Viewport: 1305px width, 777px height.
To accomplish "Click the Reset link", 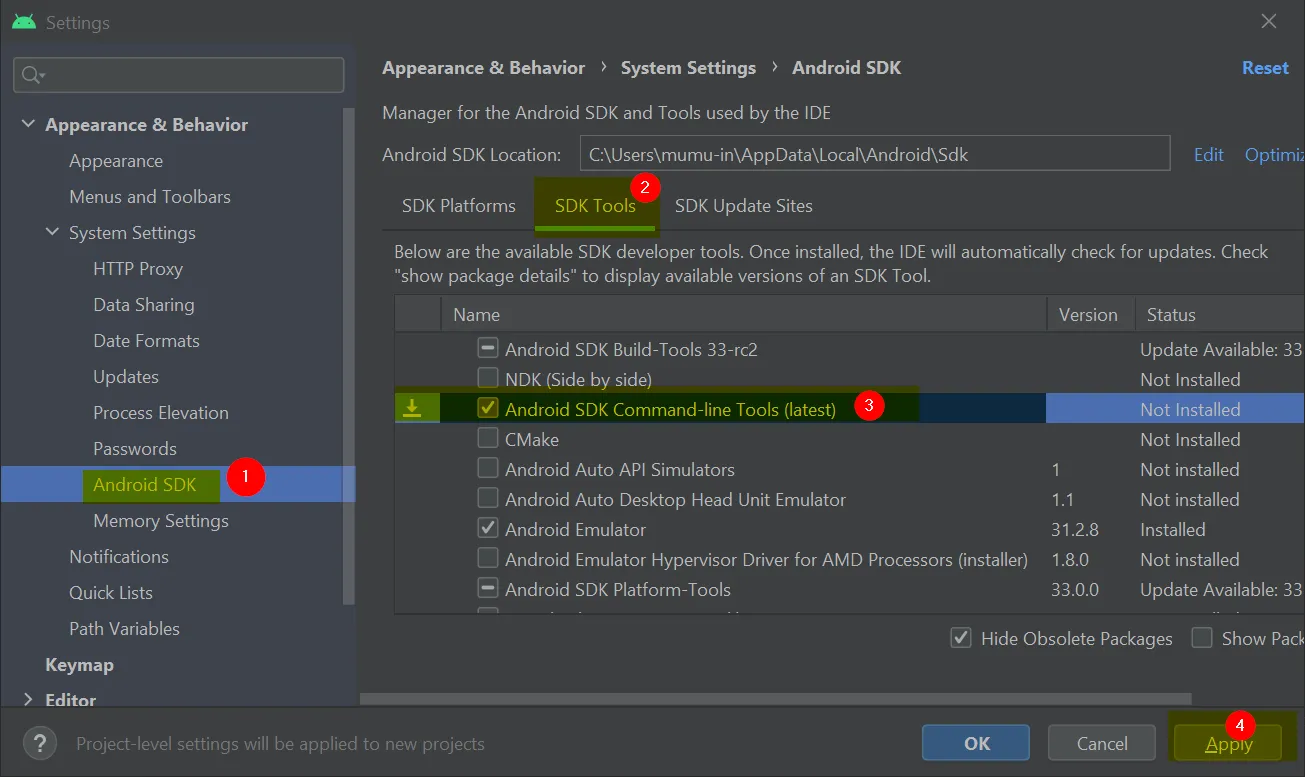I will click(x=1265, y=68).
